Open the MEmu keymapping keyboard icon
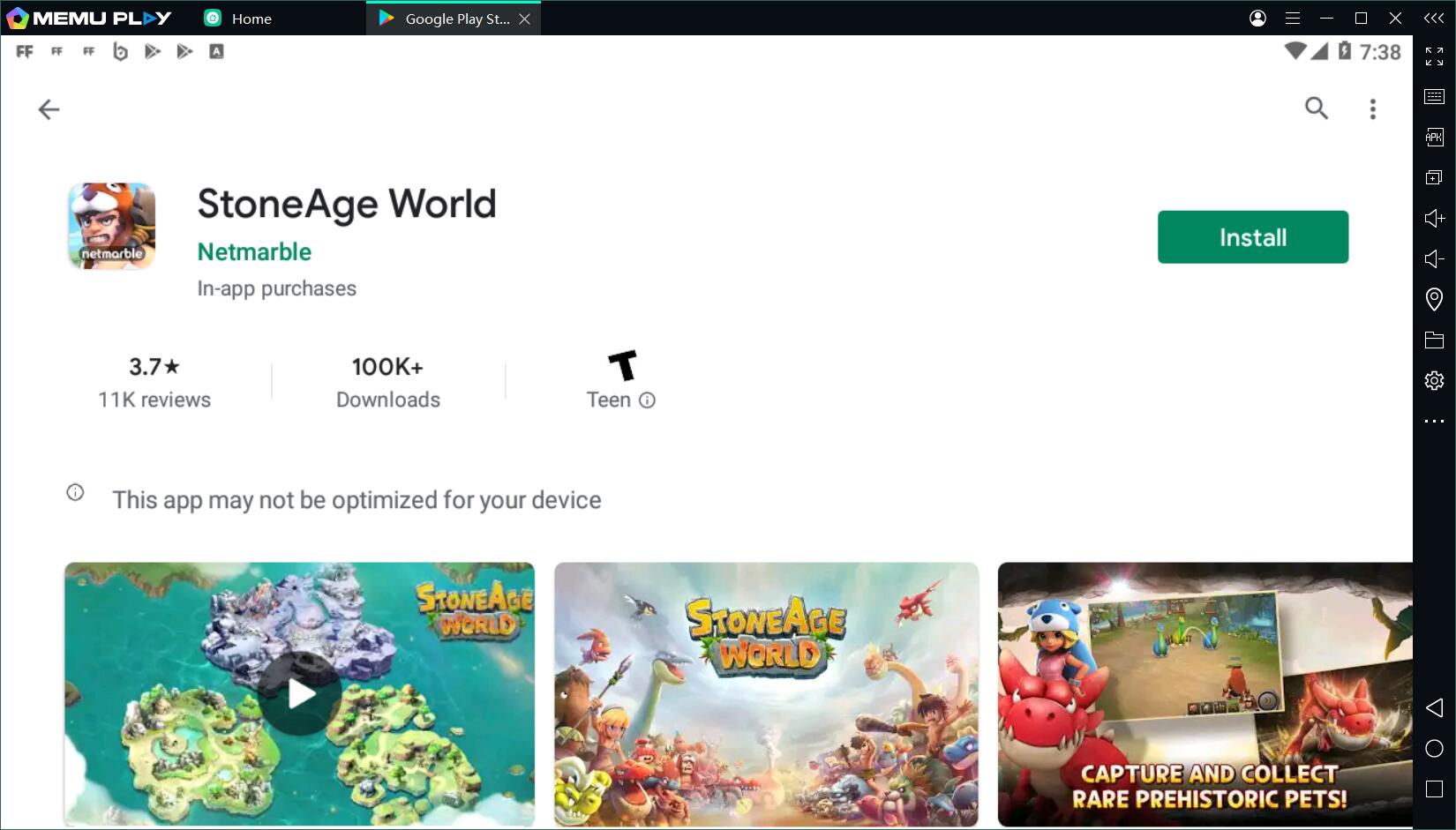The height and width of the screenshot is (830, 1456). (x=1434, y=96)
